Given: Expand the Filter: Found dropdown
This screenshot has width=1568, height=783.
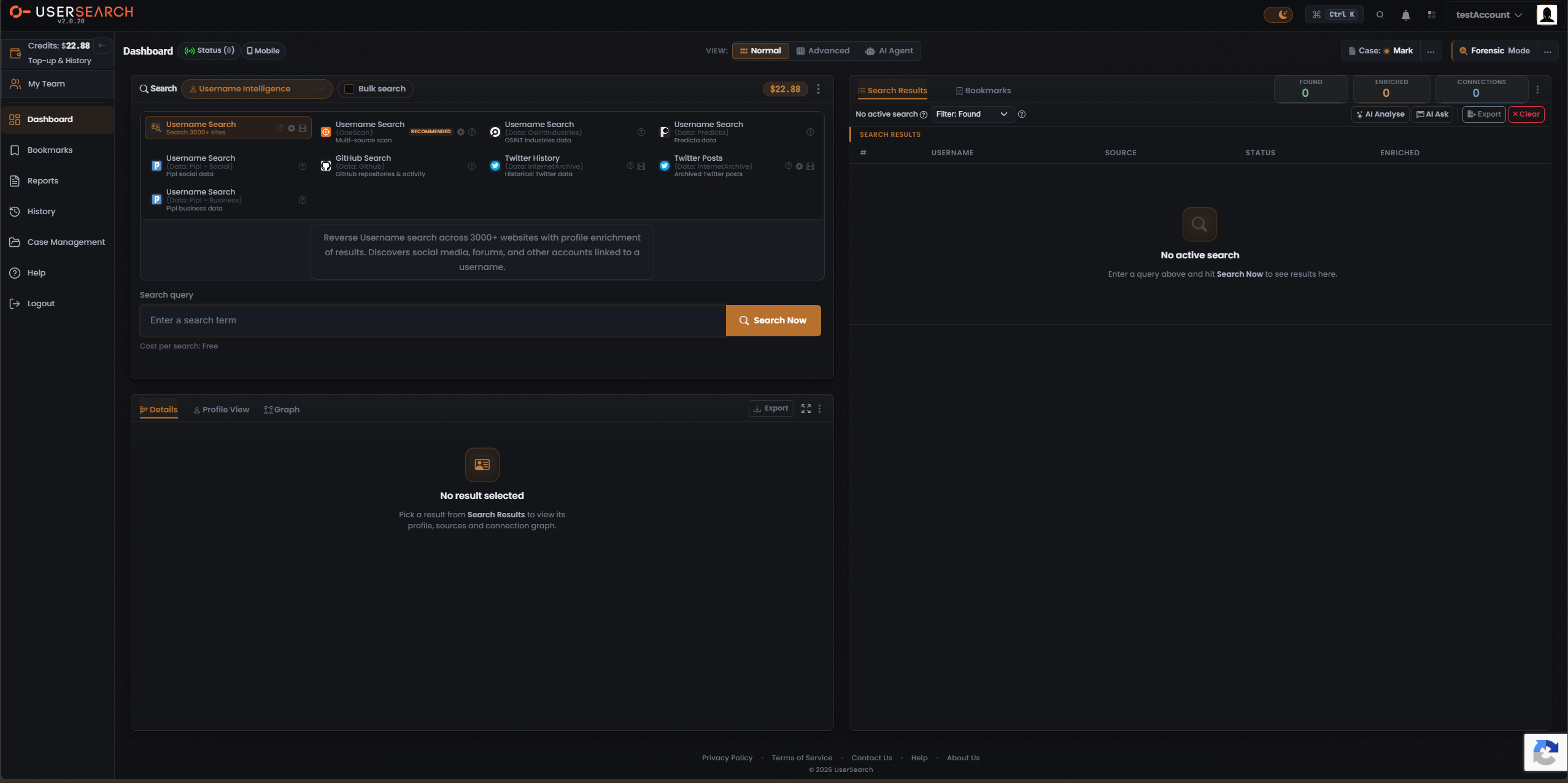Looking at the screenshot, I should [x=973, y=114].
